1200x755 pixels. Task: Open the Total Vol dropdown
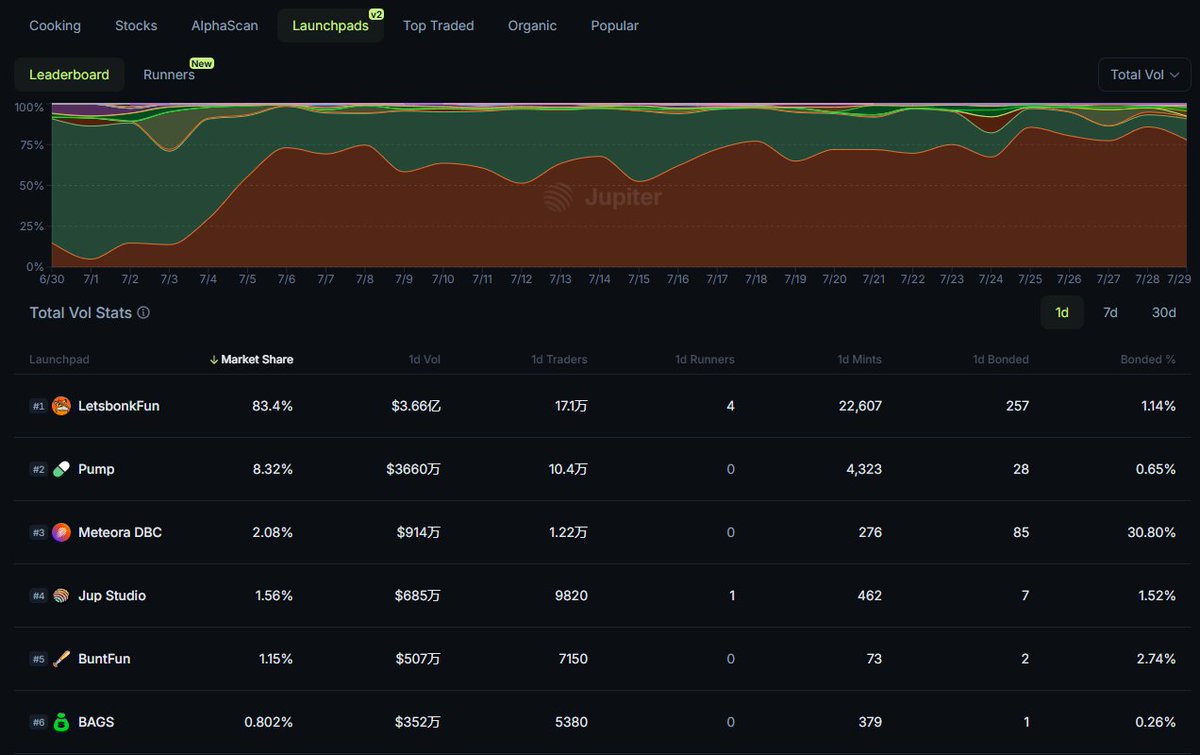pos(1144,74)
